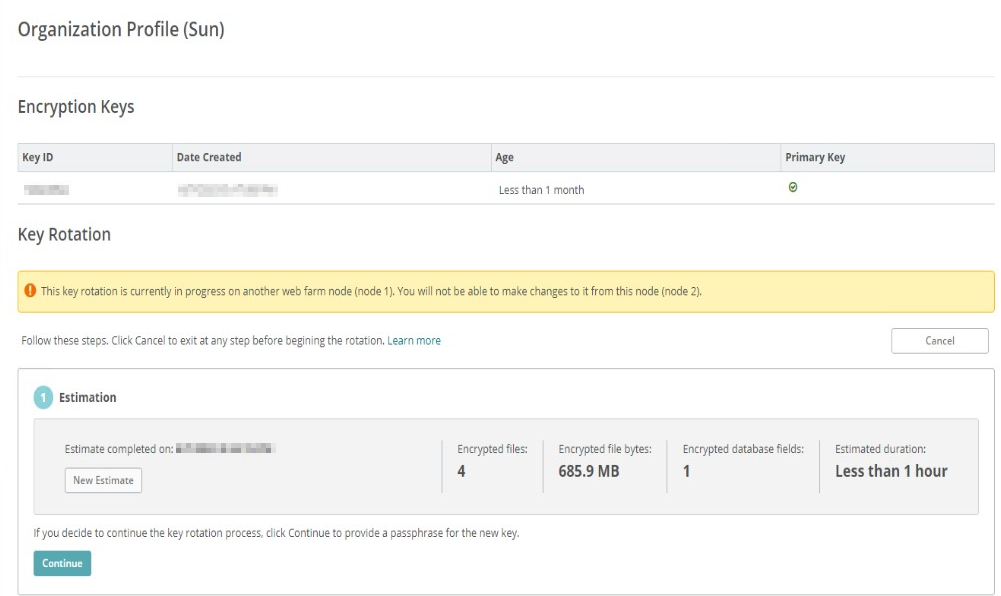
Task: Click the 'Encrypted files:' label
Action: click(x=492, y=449)
